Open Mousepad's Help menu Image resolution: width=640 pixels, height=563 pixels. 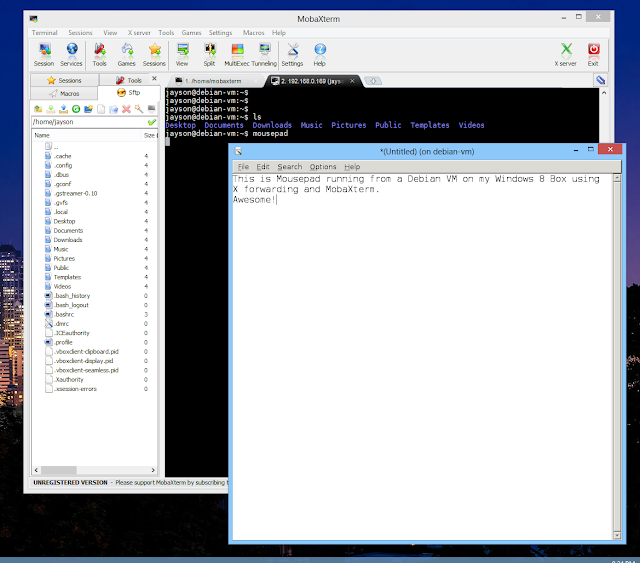352,167
